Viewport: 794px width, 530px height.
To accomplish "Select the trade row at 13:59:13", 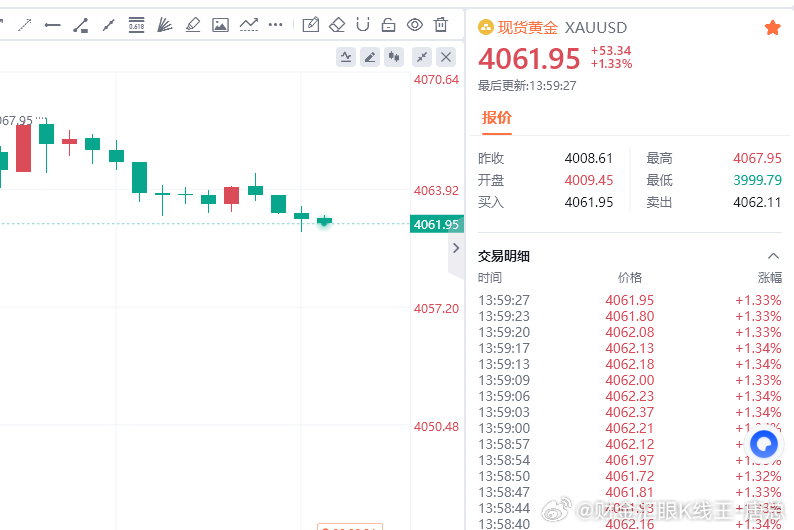I will click(x=630, y=364).
